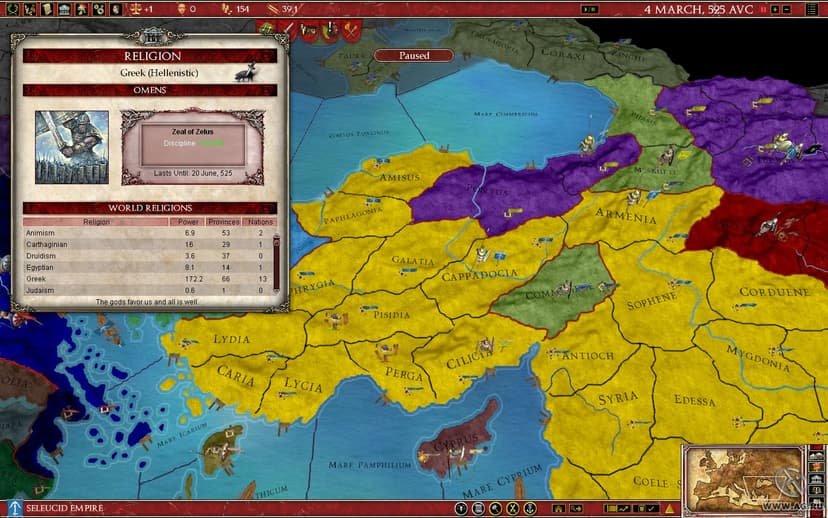Click the Seleucid Empire flag icon

[x=15, y=508]
